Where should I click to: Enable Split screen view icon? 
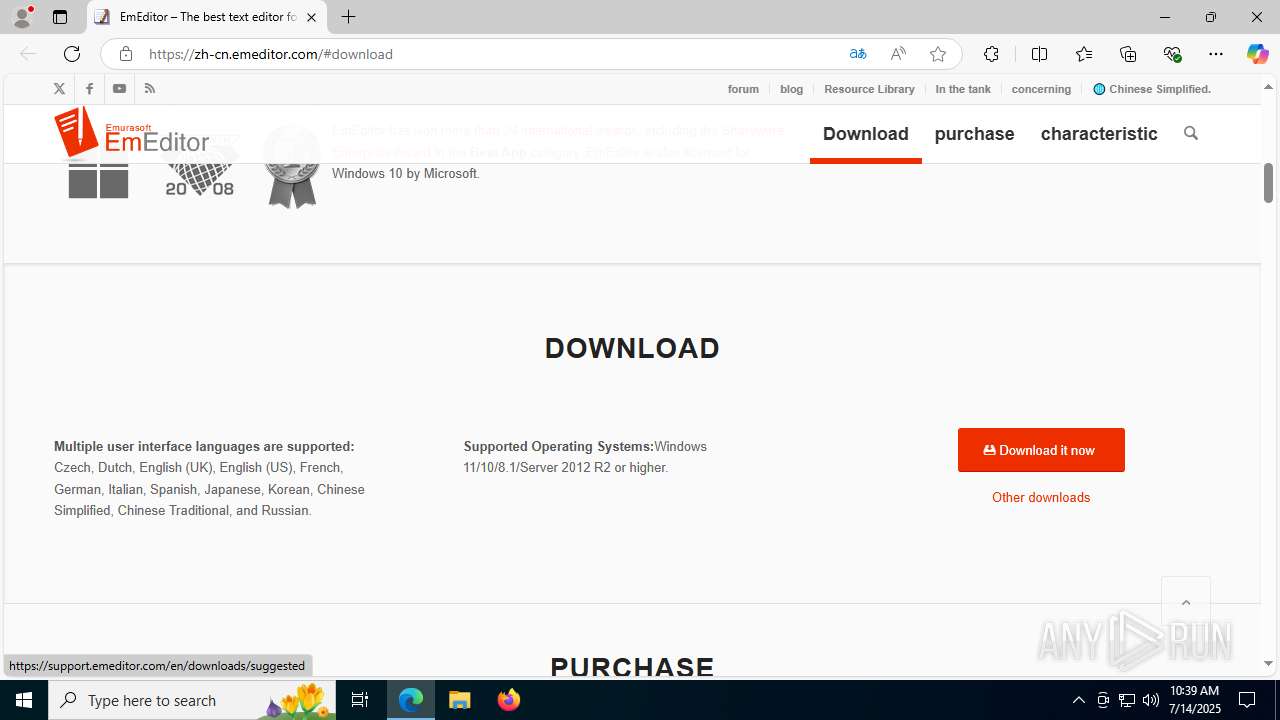coord(1039,54)
